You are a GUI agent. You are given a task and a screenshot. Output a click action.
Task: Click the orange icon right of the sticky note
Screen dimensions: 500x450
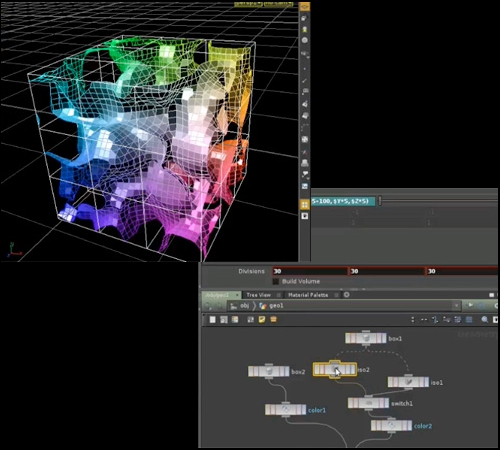point(273,320)
